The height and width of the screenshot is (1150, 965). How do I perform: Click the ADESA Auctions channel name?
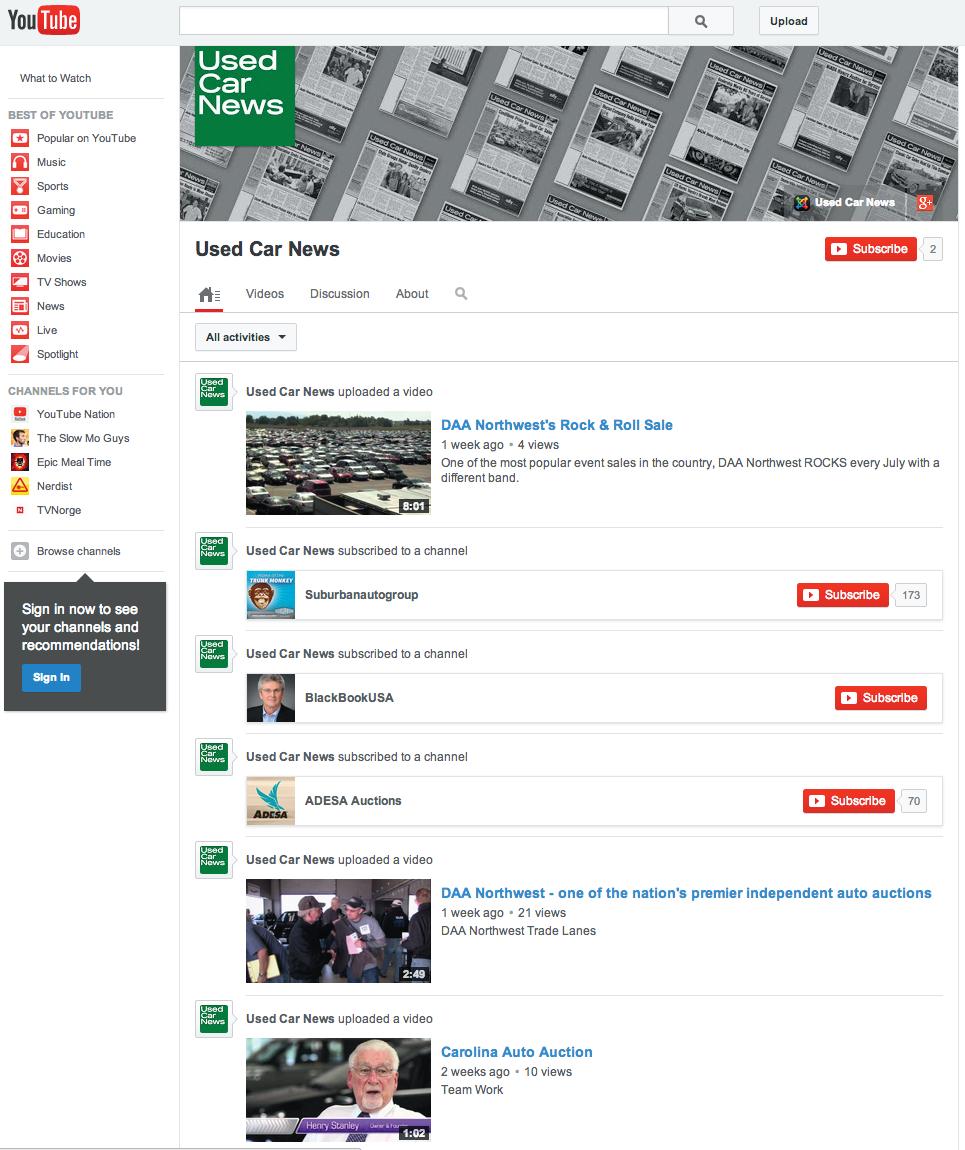coord(353,801)
